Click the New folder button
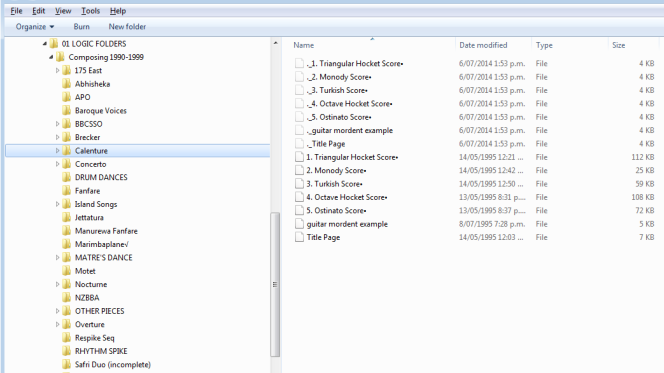 pyautogui.click(x=127, y=27)
